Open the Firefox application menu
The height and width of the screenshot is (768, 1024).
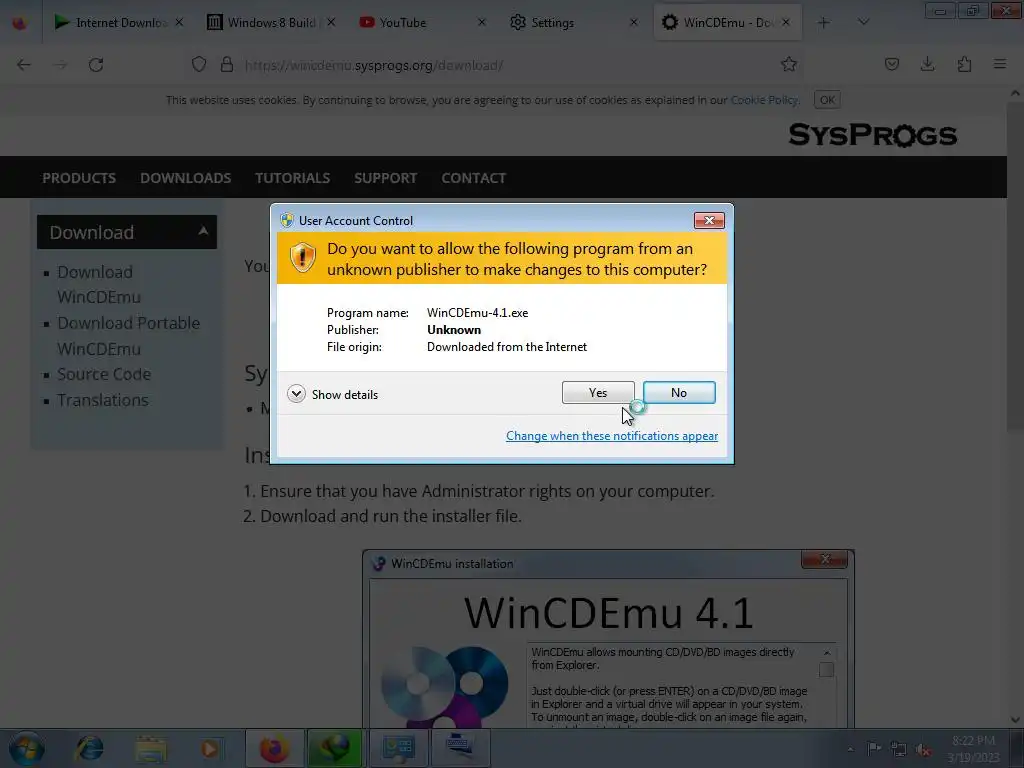coord(1000,64)
